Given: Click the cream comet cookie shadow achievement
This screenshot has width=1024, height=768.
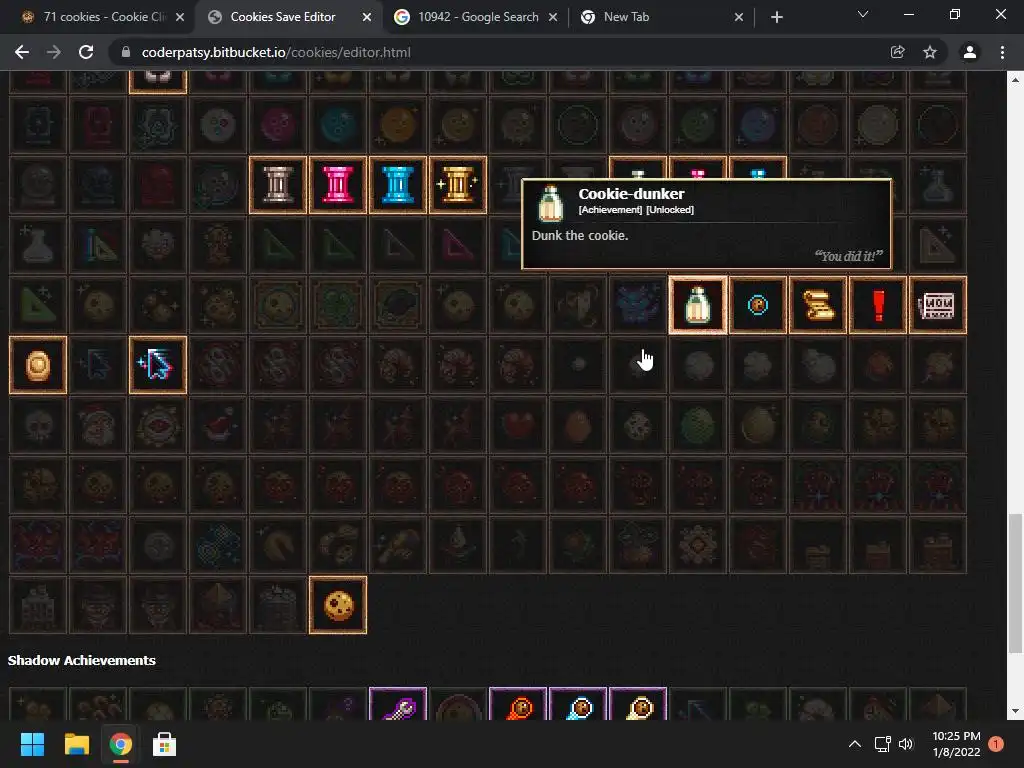Looking at the screenshot, I should [x=638, y=704].
